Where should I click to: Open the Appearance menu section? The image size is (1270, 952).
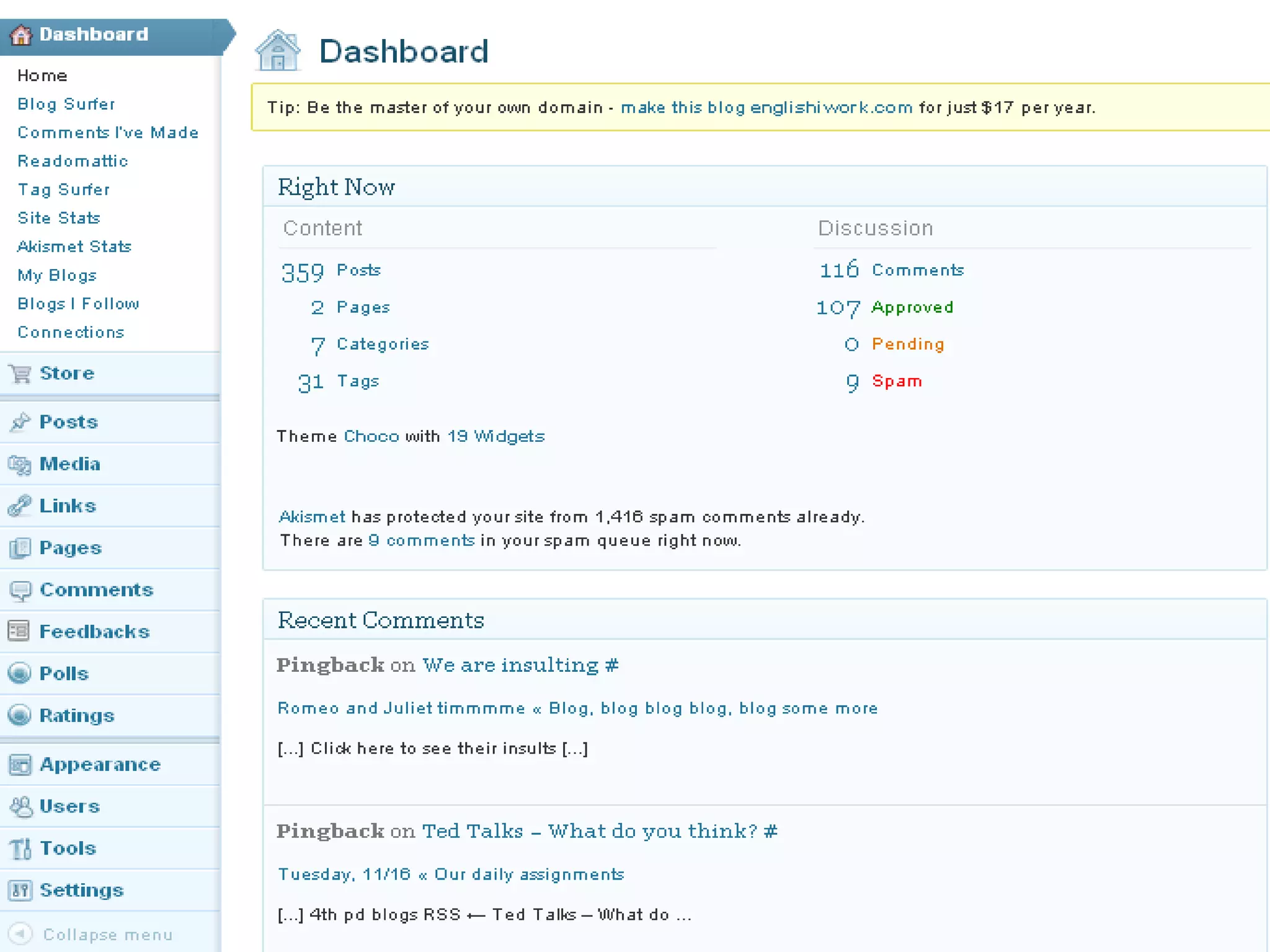(99, 764)
